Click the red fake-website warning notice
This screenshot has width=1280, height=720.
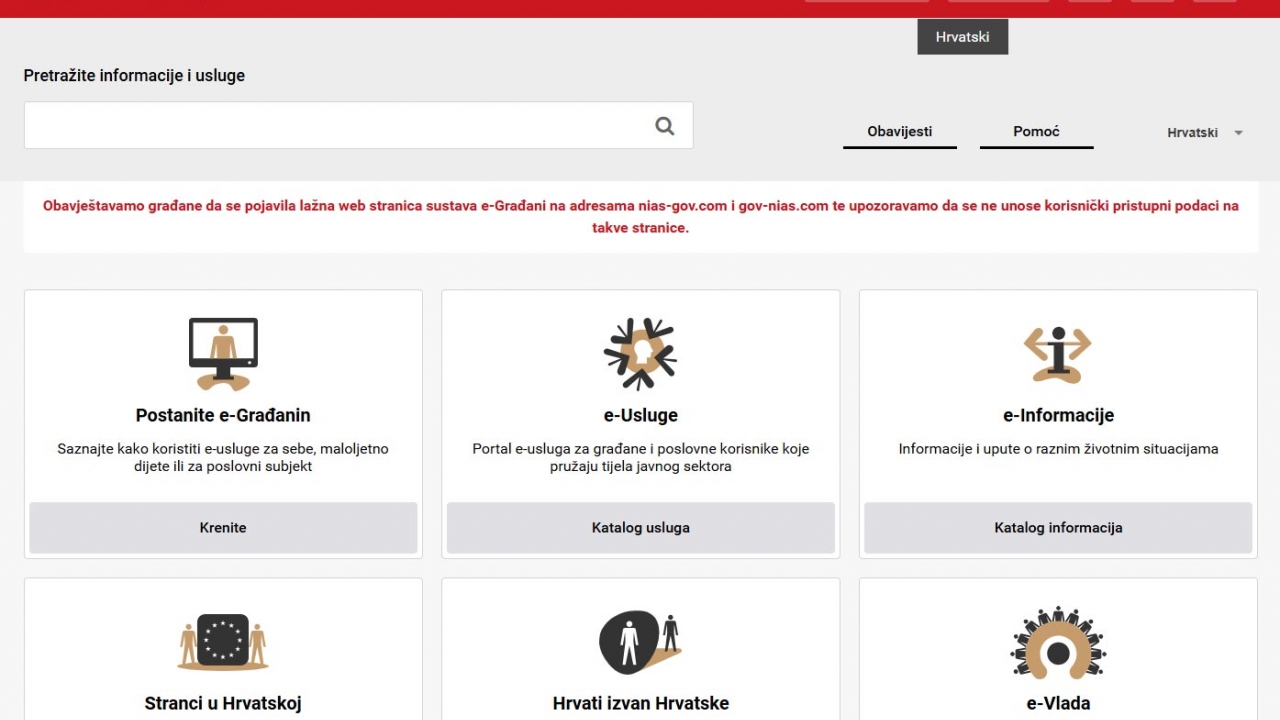click(641, 217)
